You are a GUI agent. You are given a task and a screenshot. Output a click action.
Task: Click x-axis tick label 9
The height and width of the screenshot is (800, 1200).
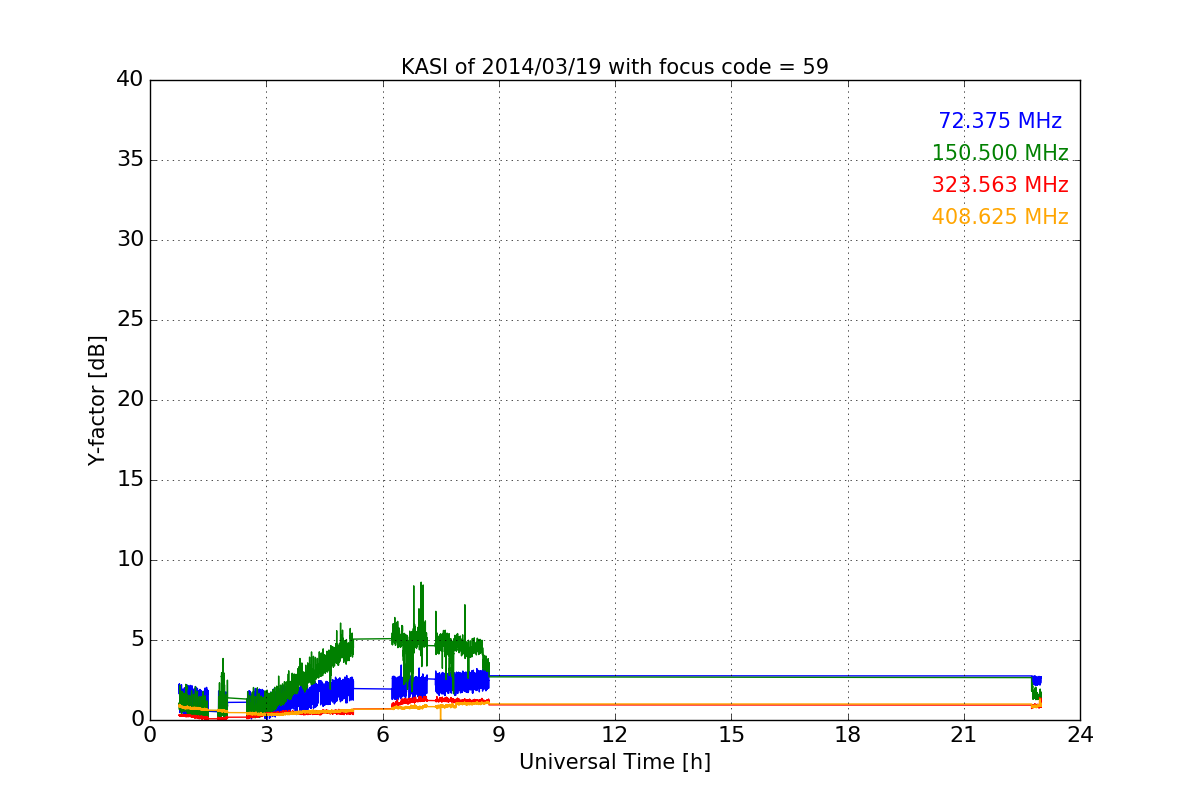499,735
